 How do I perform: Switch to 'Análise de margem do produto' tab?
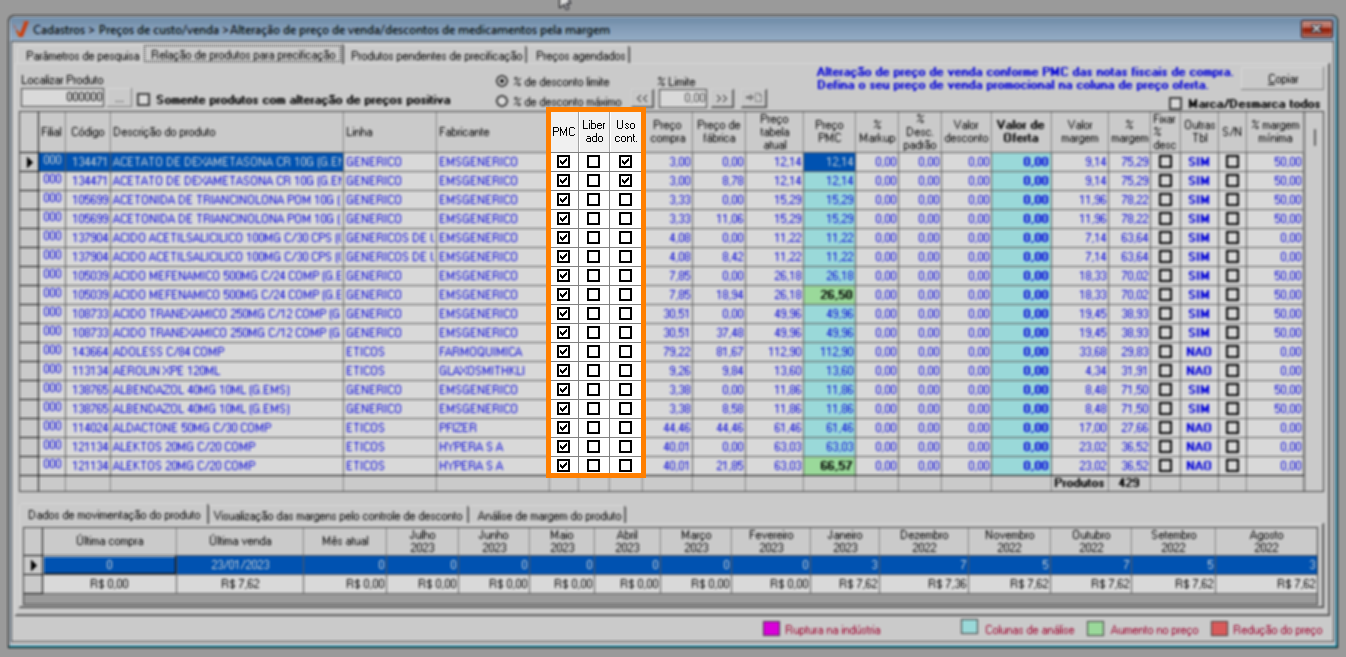click(x=549, y=516)
